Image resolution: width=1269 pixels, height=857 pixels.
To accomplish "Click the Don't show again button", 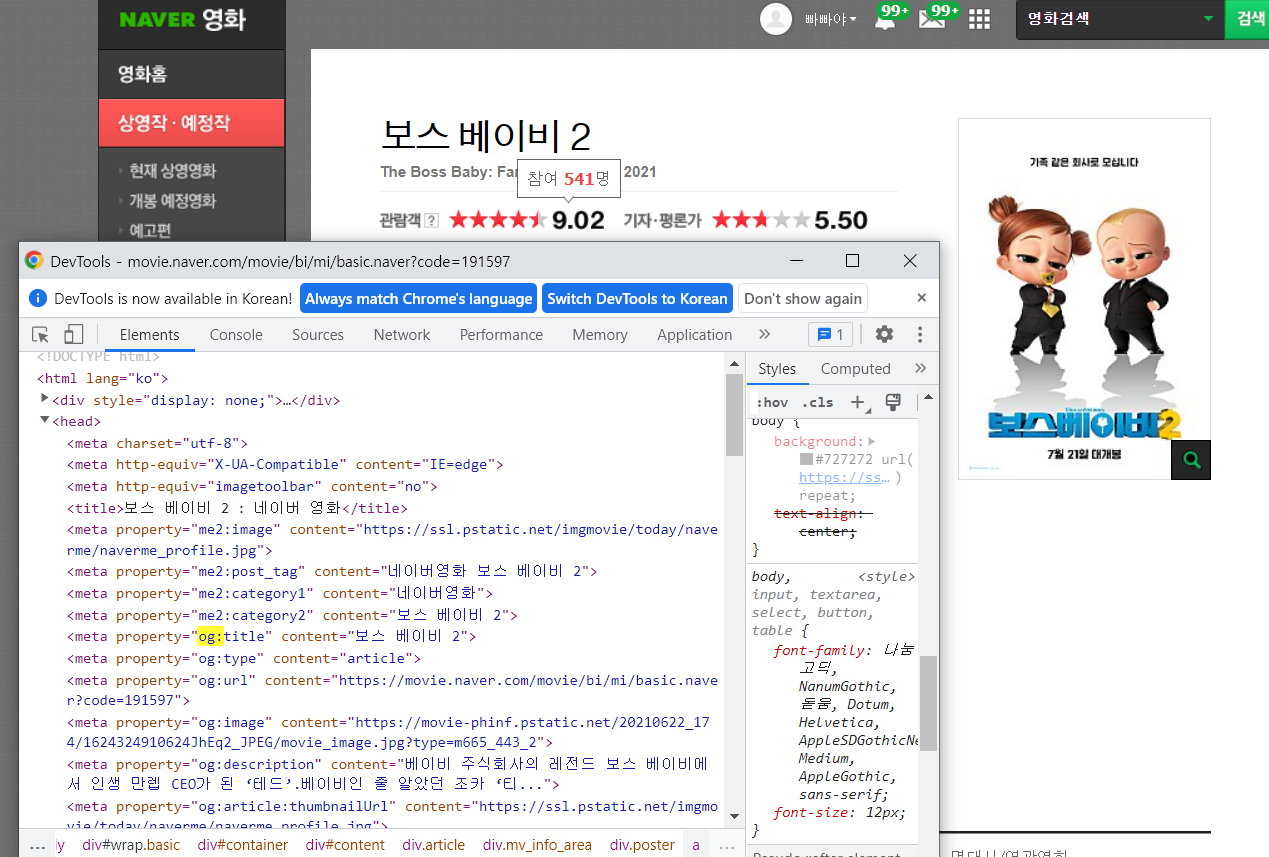I will point(803,298).
